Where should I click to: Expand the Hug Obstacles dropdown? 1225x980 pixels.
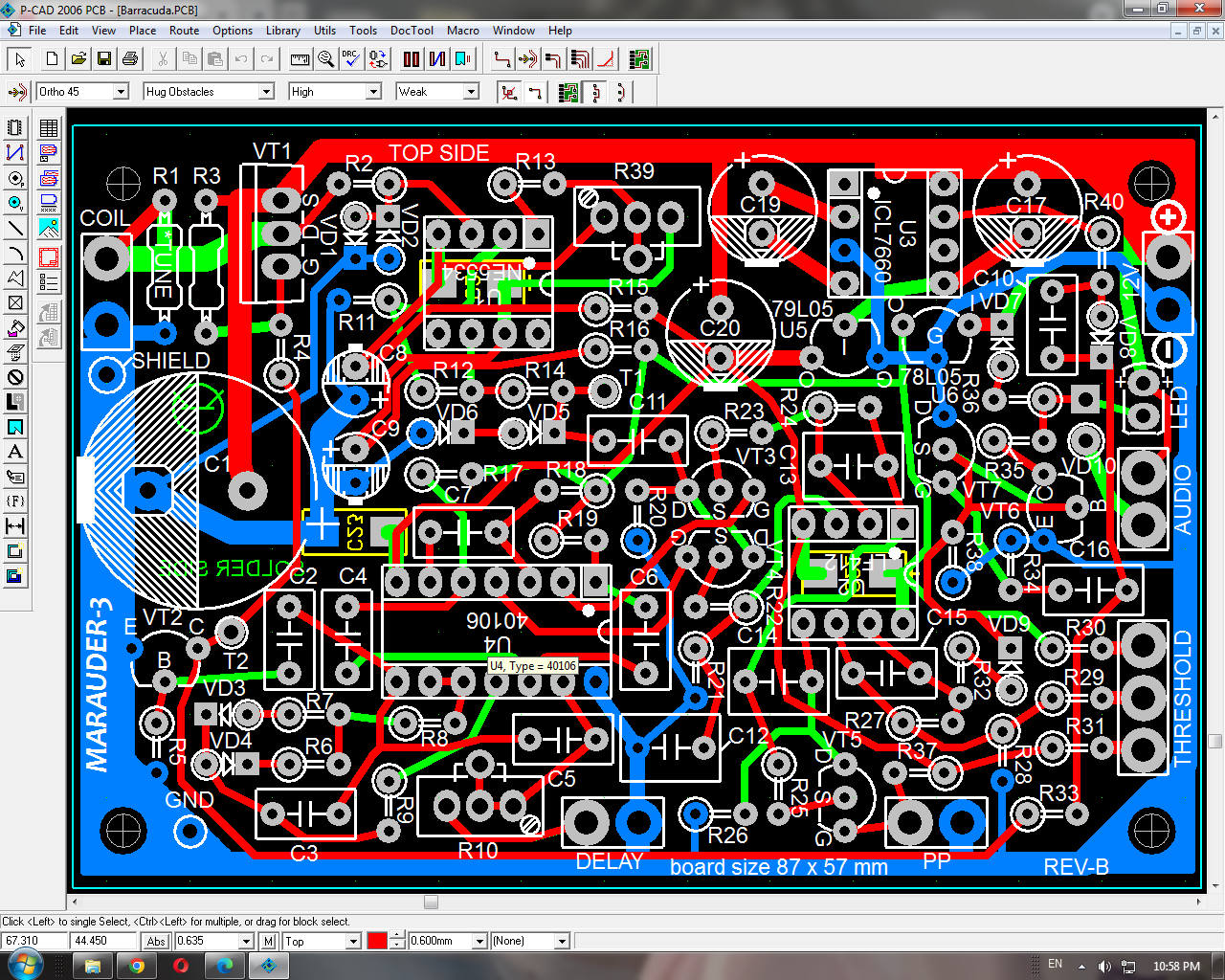click(266, 92)
